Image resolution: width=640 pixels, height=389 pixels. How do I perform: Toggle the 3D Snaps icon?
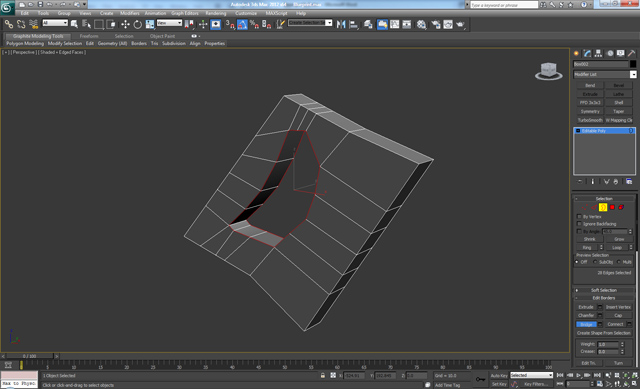point(230,24)
